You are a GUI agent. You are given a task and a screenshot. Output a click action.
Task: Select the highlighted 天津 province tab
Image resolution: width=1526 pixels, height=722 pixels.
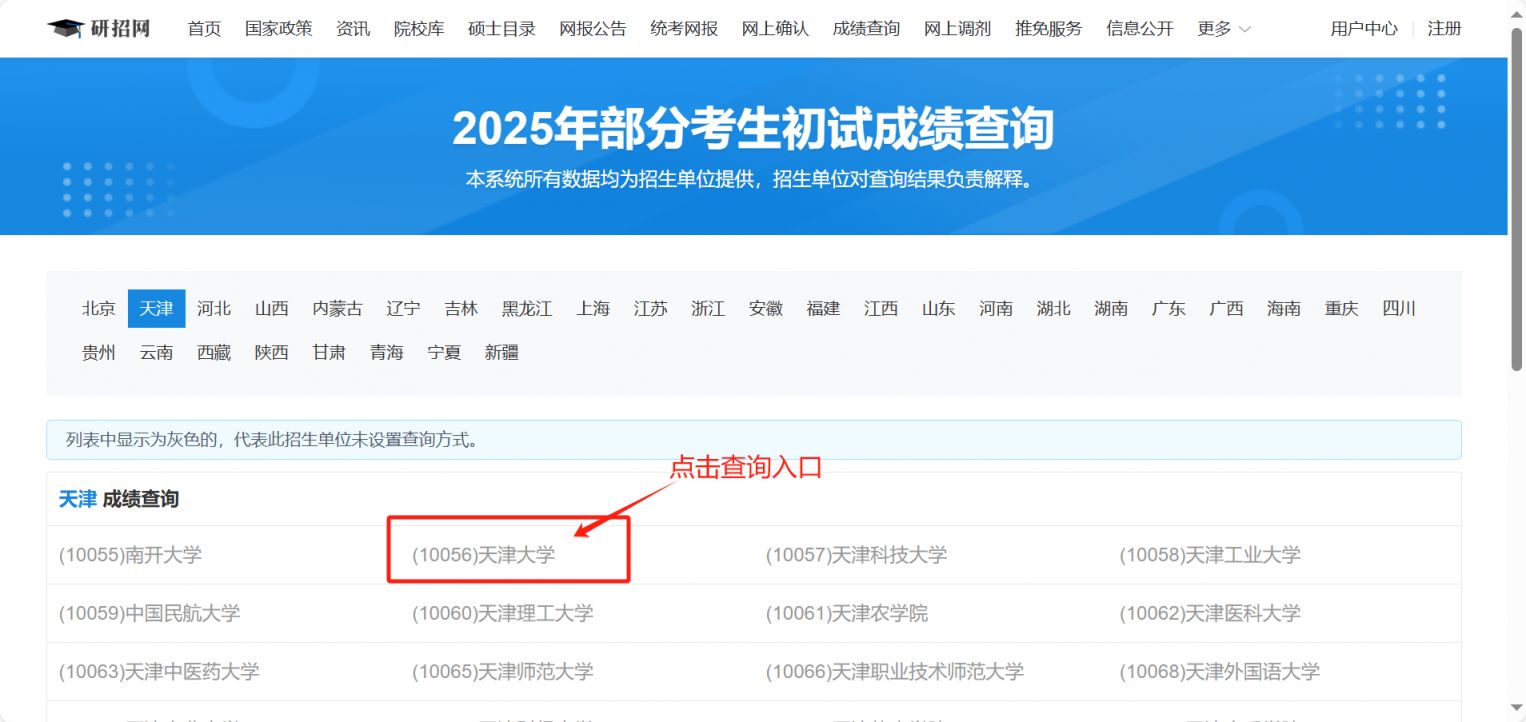157,309
